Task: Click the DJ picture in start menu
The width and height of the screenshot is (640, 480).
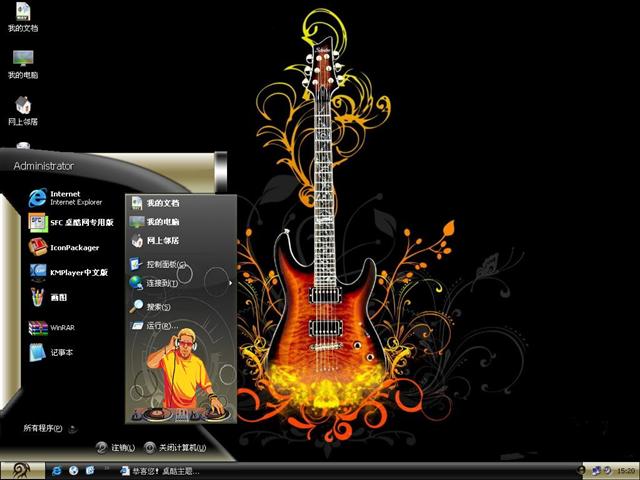Action: pyautogui.click(x=181, y=376)
